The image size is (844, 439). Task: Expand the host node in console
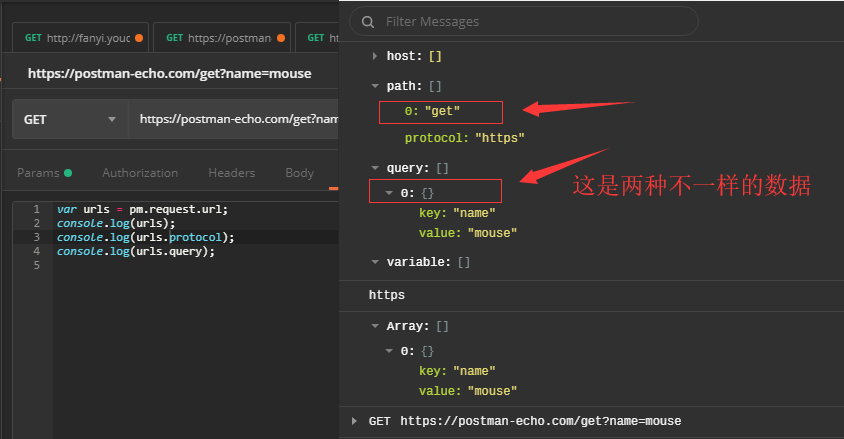tap(375, 56)
